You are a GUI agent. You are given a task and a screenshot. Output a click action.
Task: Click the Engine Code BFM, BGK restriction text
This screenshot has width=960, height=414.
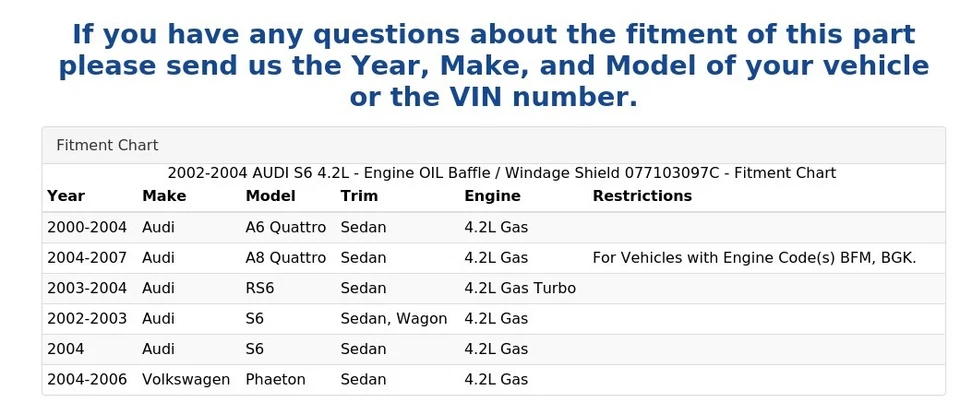[754, 258]
